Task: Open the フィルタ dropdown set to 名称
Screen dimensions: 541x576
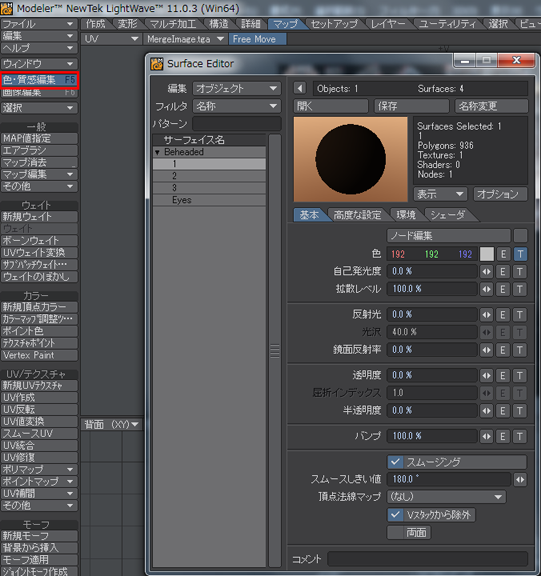Action: 237,106
